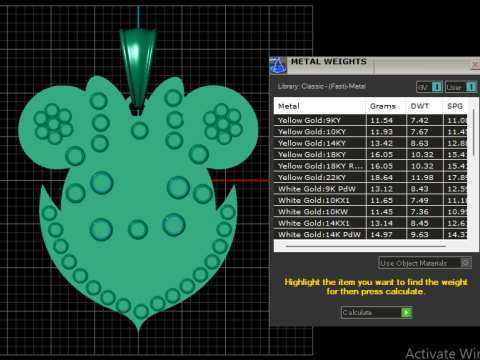Select the White Gold:9K PdW row
This screenshot has height=360, width=480.
point(370,189)
